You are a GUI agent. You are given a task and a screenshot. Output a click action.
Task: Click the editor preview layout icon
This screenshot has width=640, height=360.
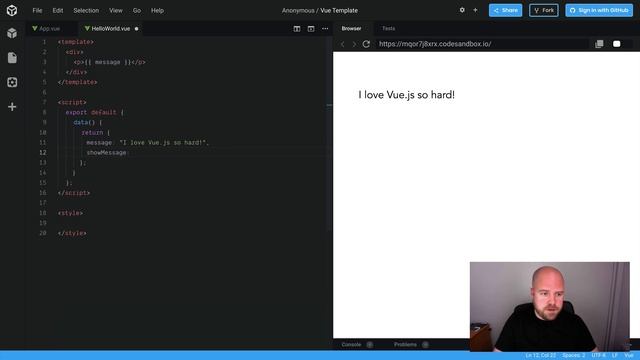311,29
